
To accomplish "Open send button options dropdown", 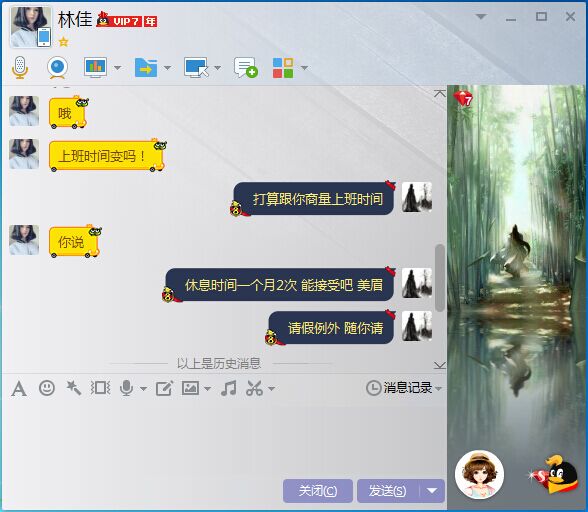I will [x=432, y=491].
